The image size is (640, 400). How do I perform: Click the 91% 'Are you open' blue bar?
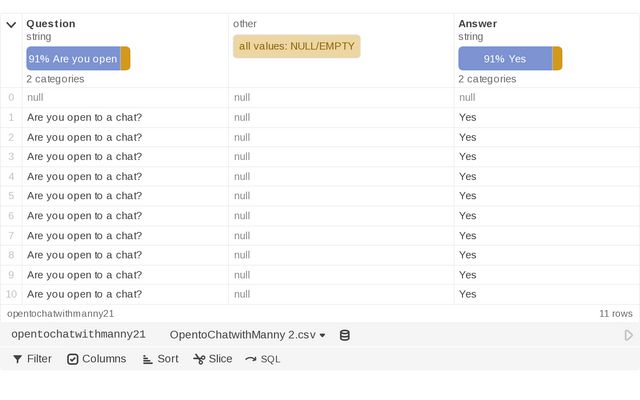pos(73,59)
